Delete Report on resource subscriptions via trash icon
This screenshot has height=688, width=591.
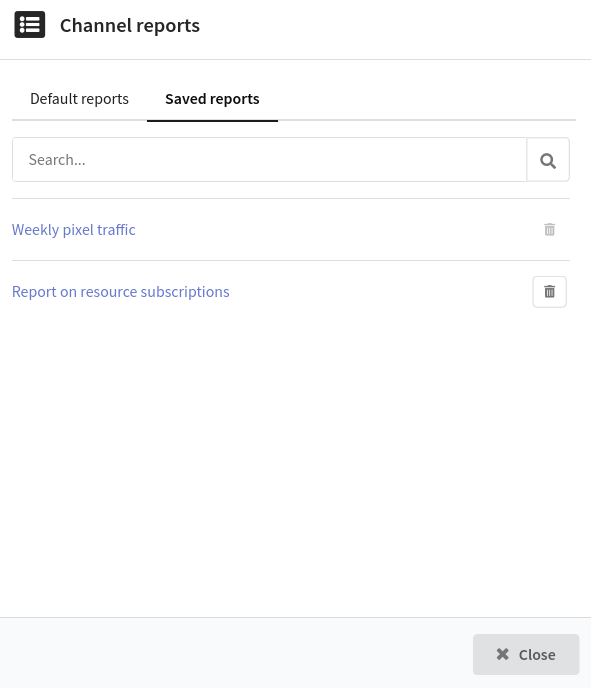pos(549,292)
